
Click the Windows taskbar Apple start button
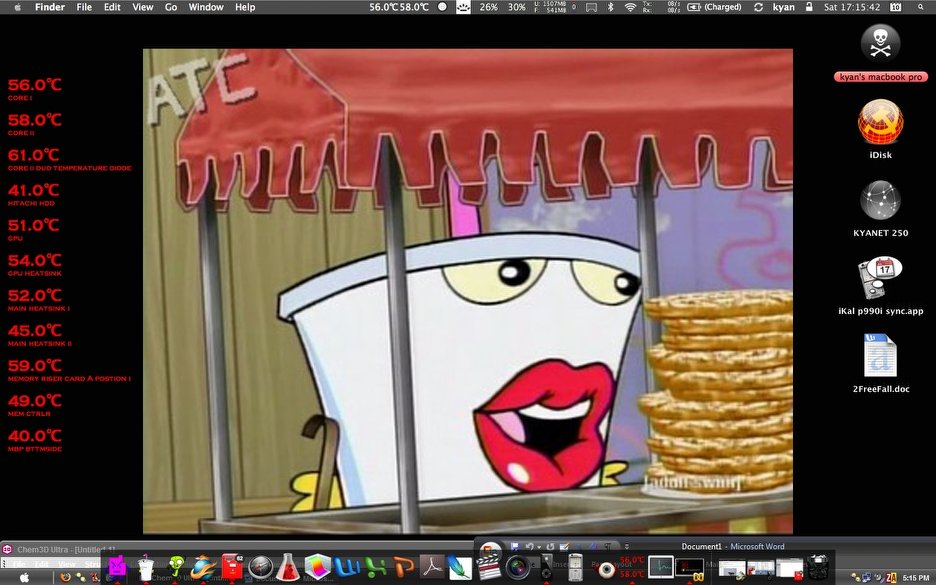pos(24,577)
